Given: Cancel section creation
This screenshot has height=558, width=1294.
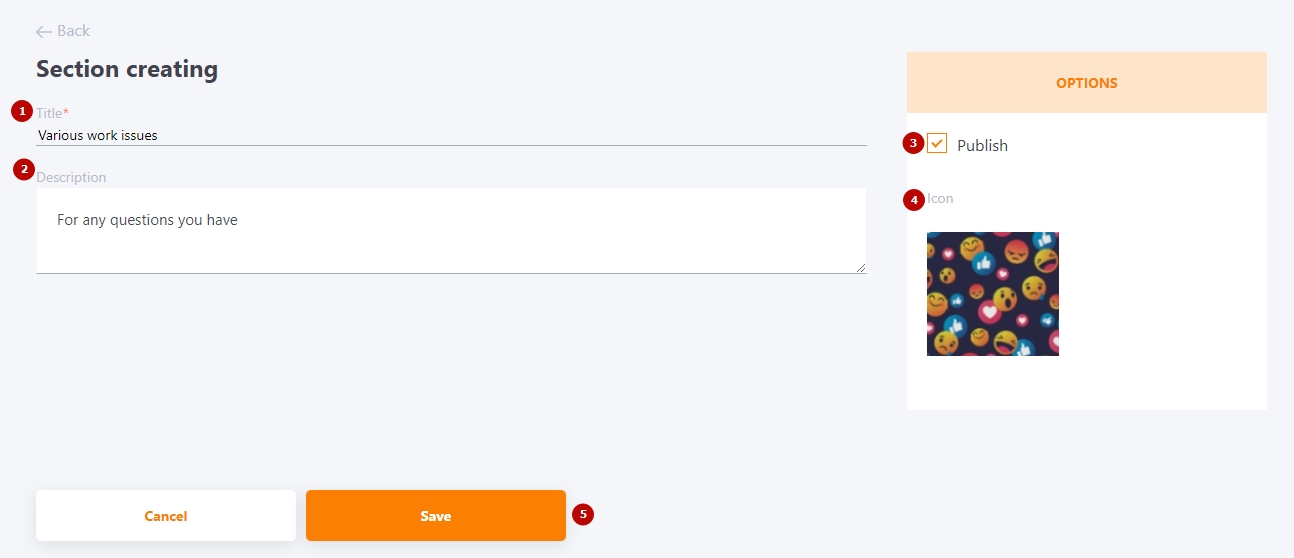Looking at the screenshot, I should [x=166, y=516].
